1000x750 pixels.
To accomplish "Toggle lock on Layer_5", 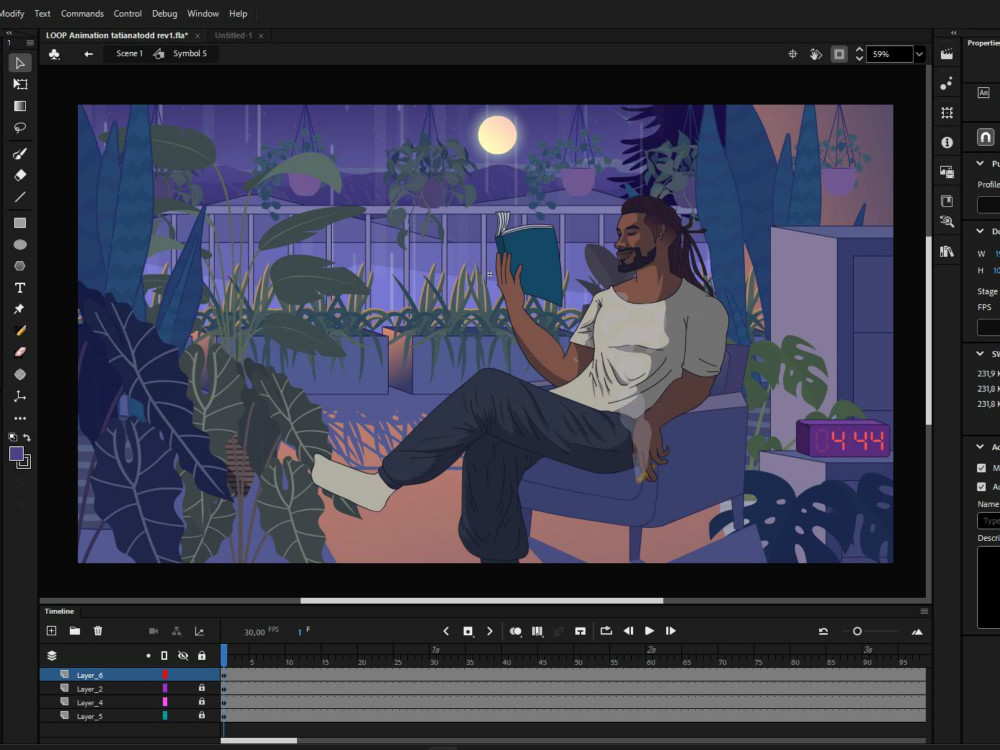I will [202, 716].
